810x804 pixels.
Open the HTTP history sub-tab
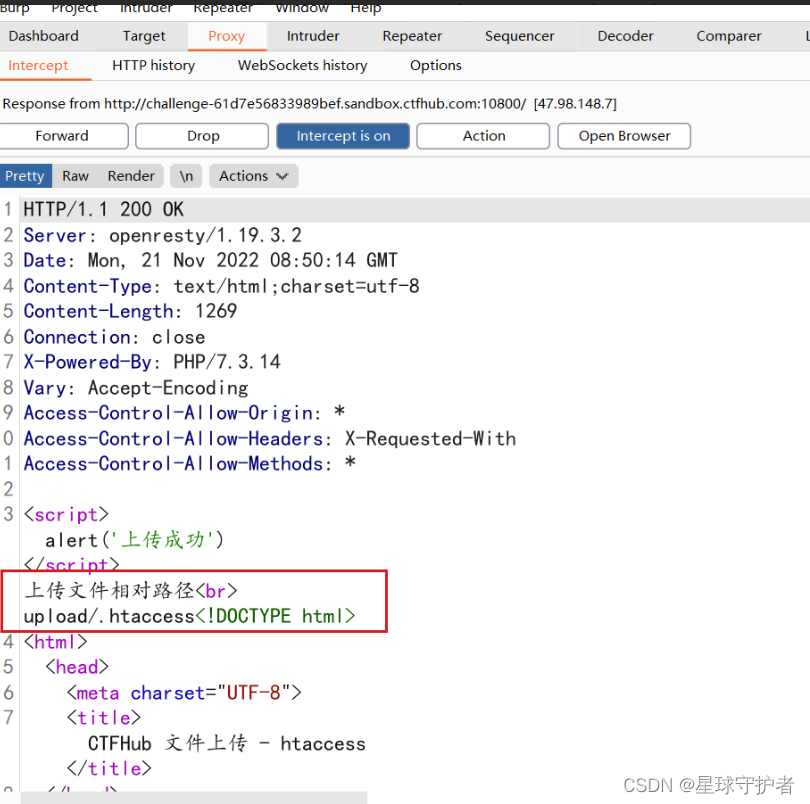point(153,66)
